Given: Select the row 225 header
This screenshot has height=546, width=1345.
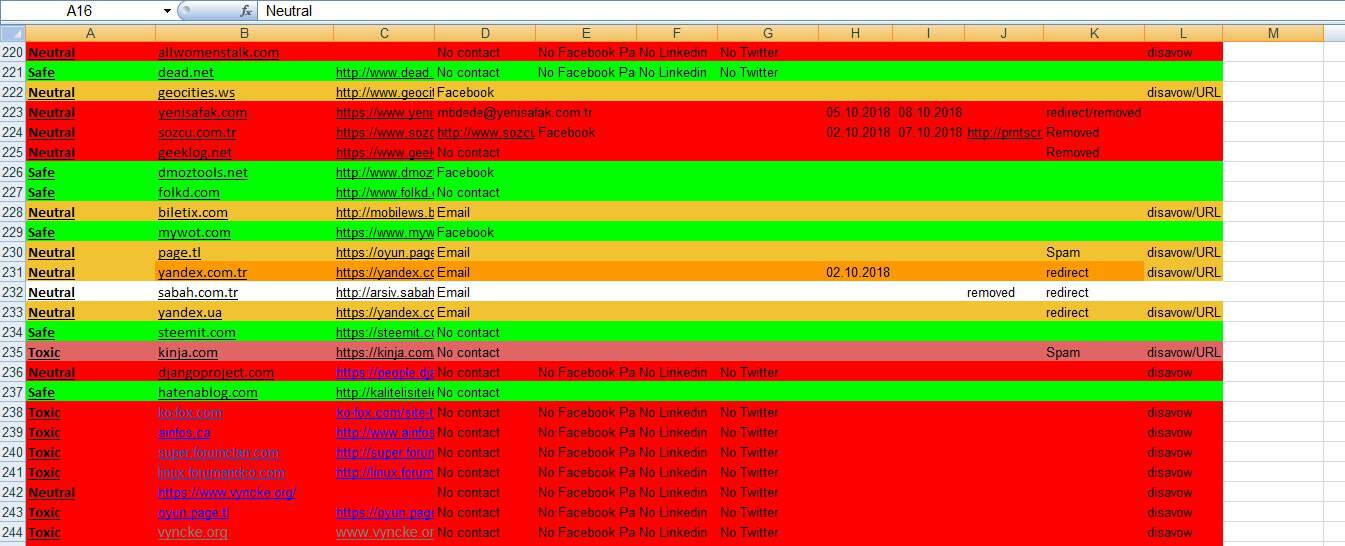Looking at the screenshot, I should [x=12, y=152].
